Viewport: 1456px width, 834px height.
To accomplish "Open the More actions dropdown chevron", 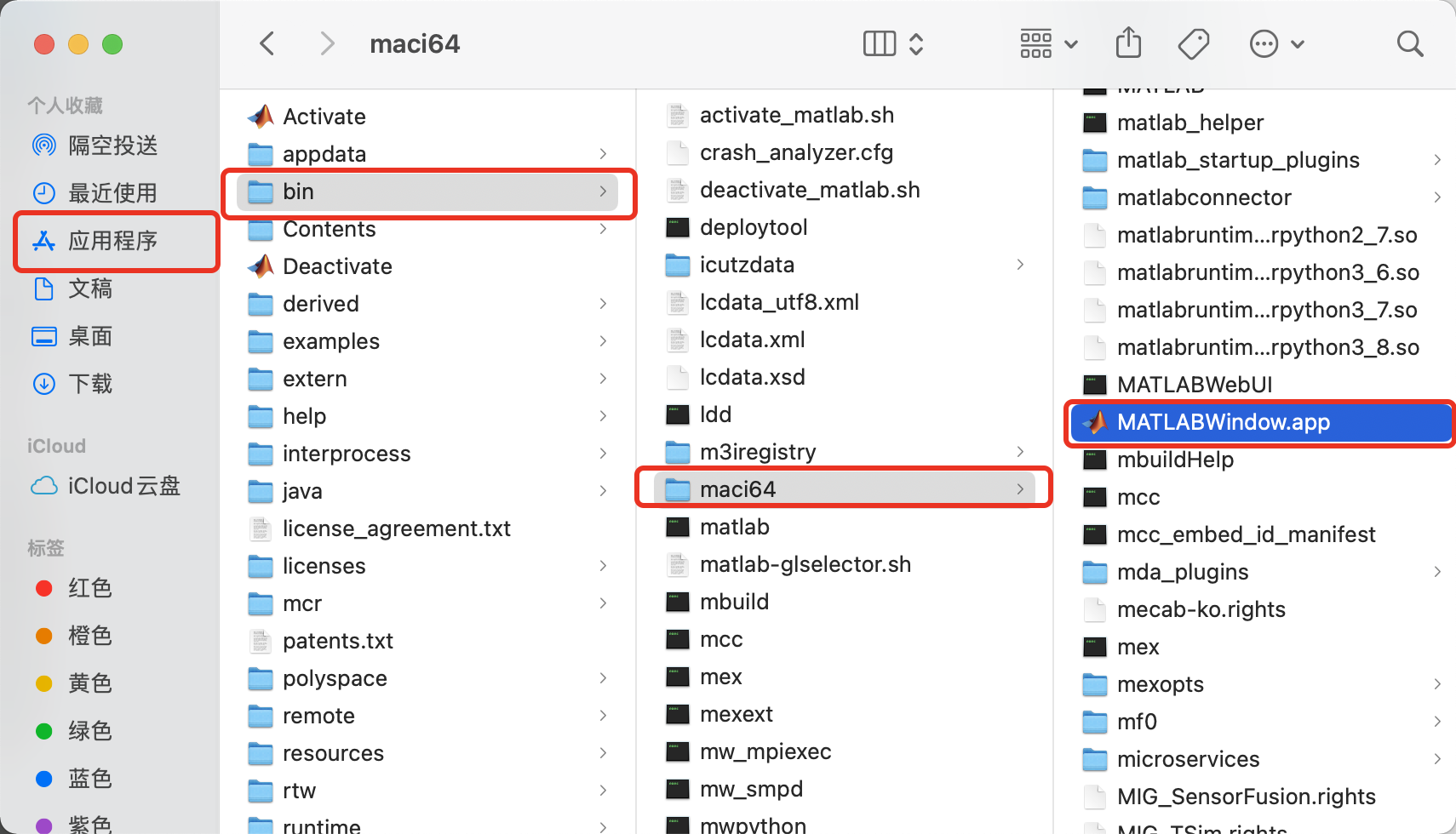I will pyautogui.click(x=1298, y=44).
